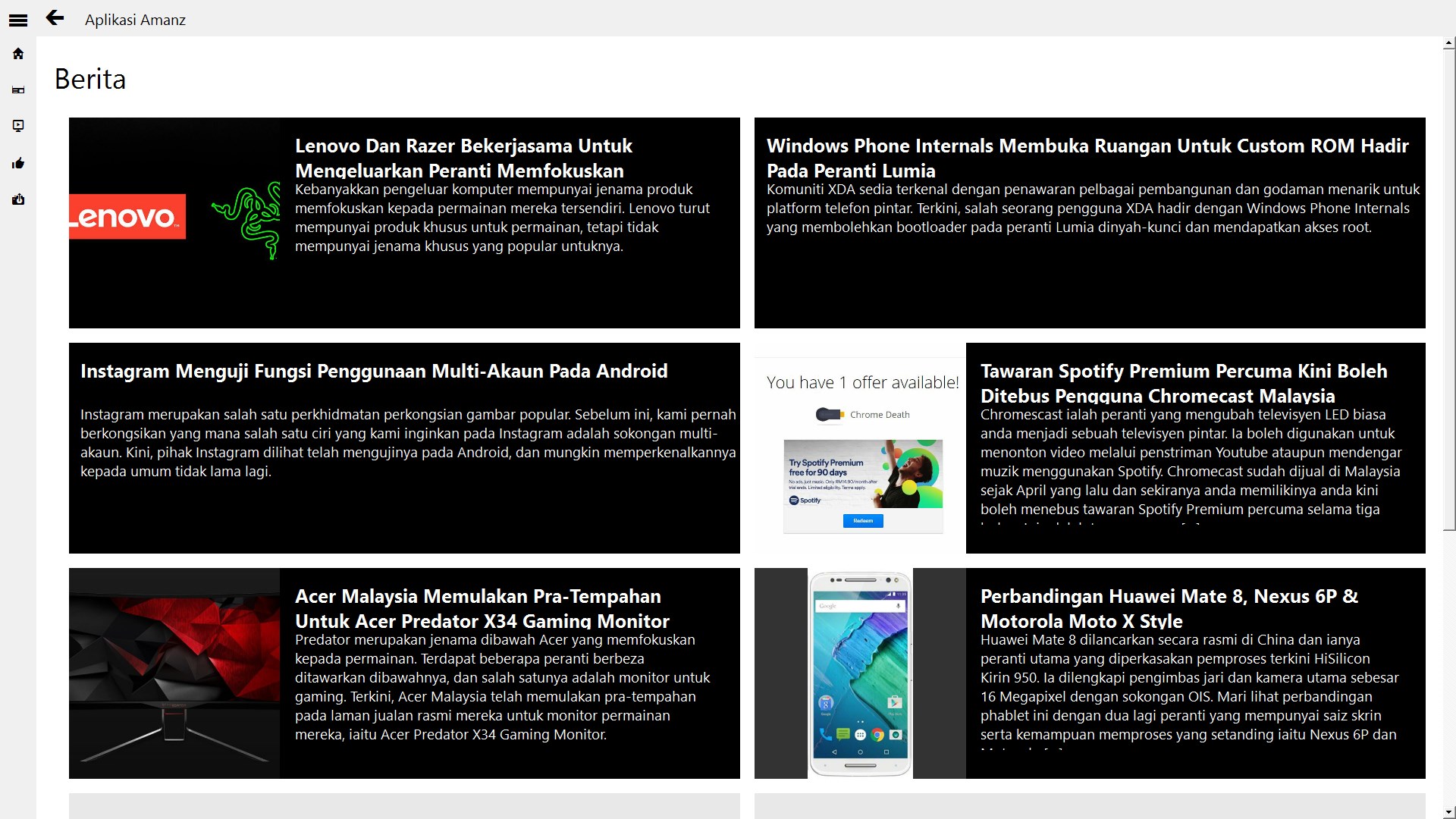Click the back arrow button
Screen dimensions: 1456x819
click(55, 18)
